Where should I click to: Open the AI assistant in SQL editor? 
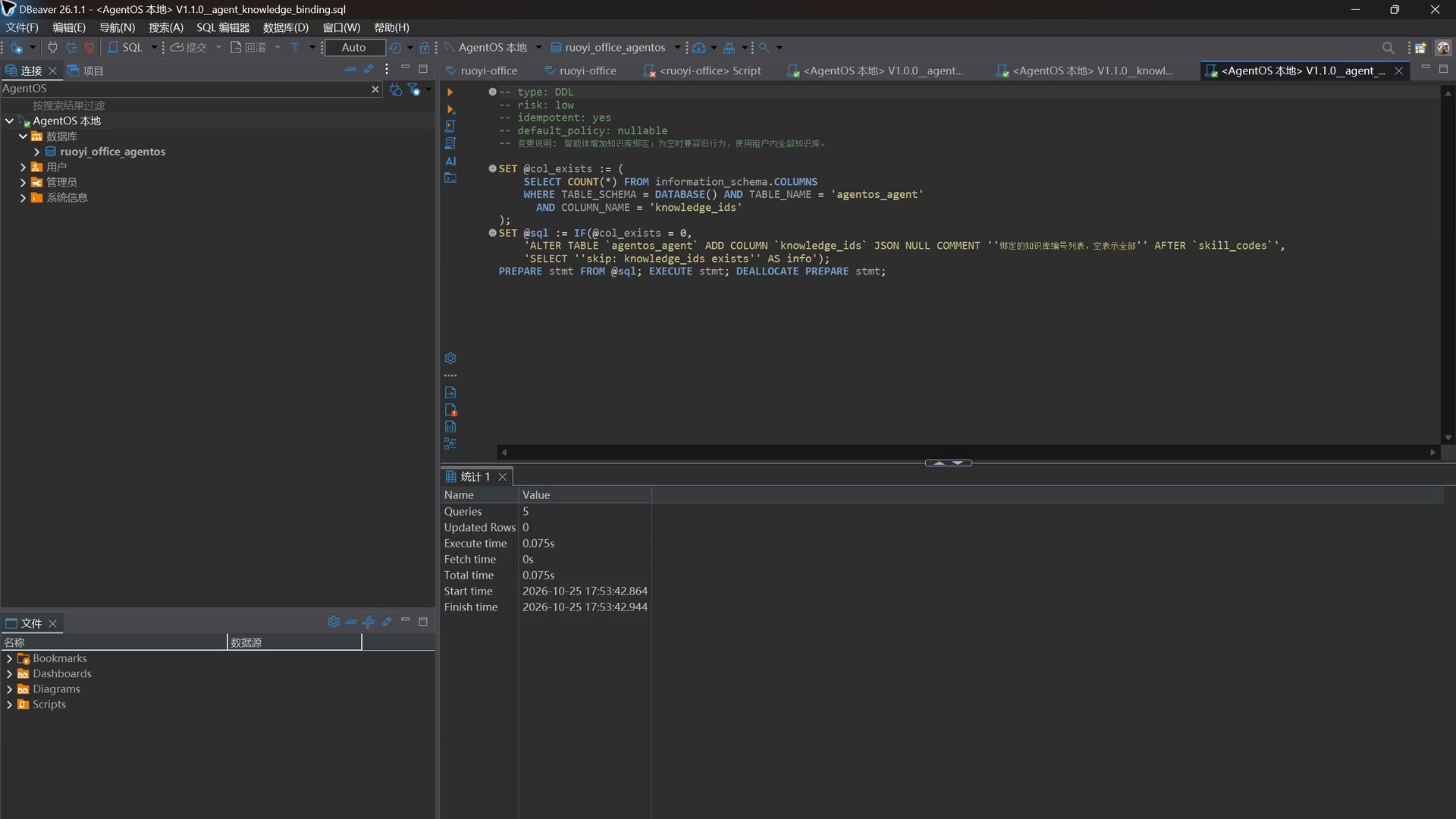click(450, 161)
